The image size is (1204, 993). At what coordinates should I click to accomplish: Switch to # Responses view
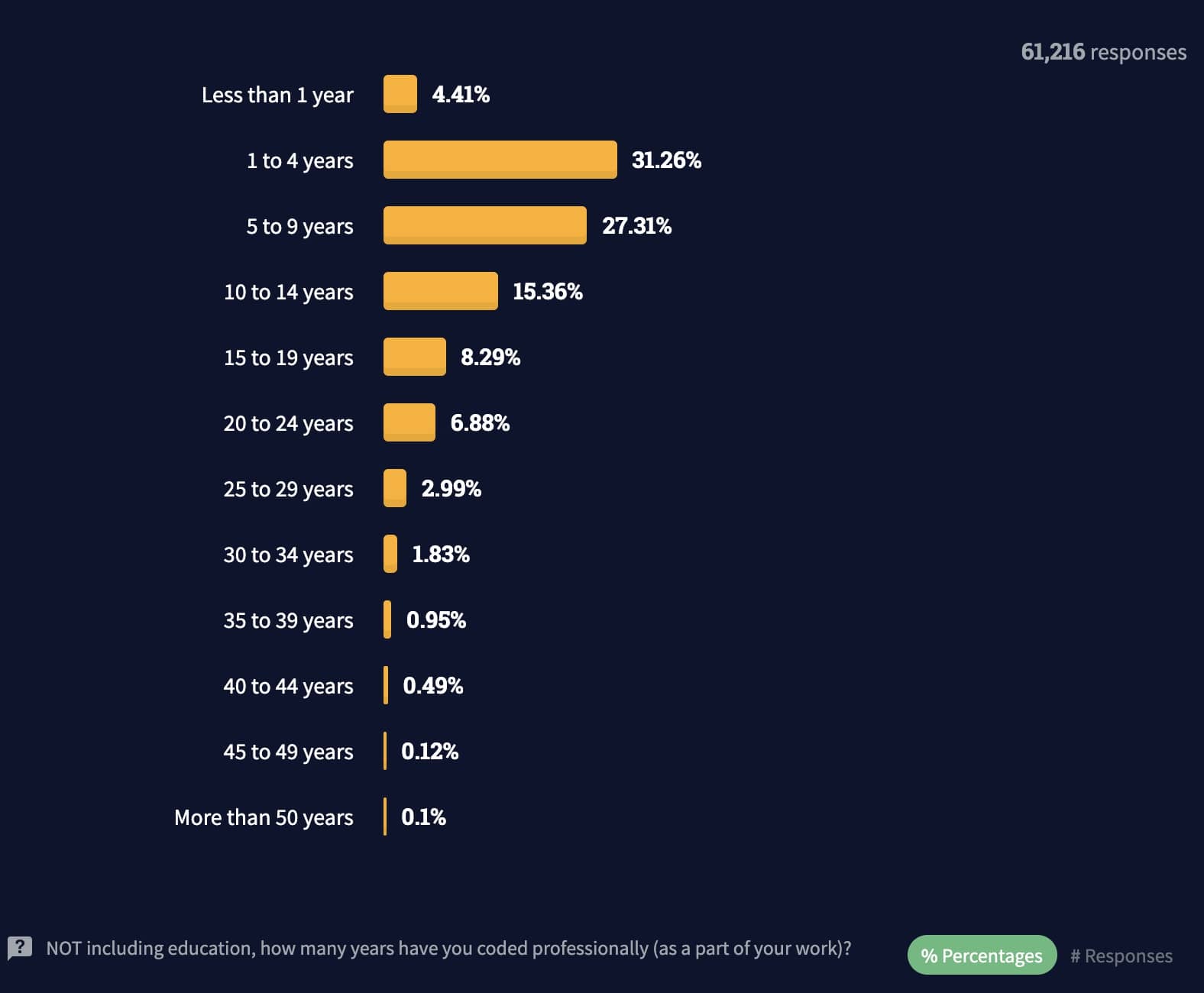point(1121,956)
